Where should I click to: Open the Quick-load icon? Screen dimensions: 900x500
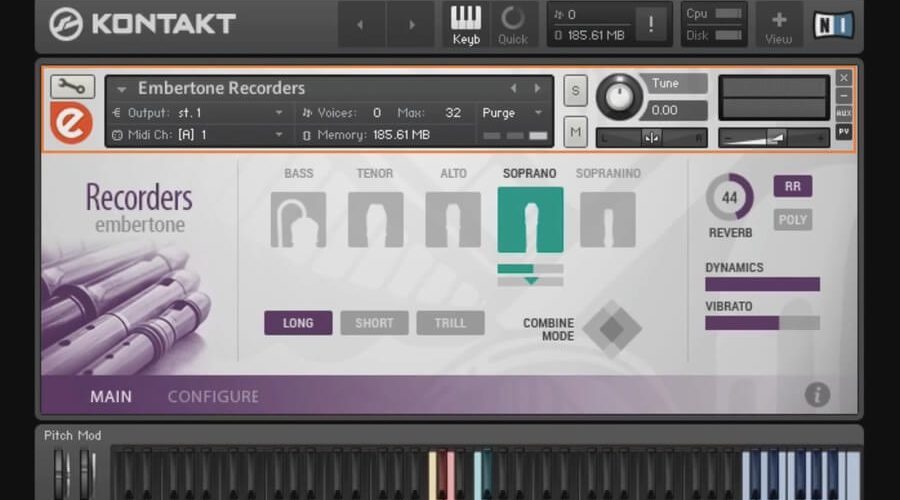pyautogui.click(x=513, y=24)
